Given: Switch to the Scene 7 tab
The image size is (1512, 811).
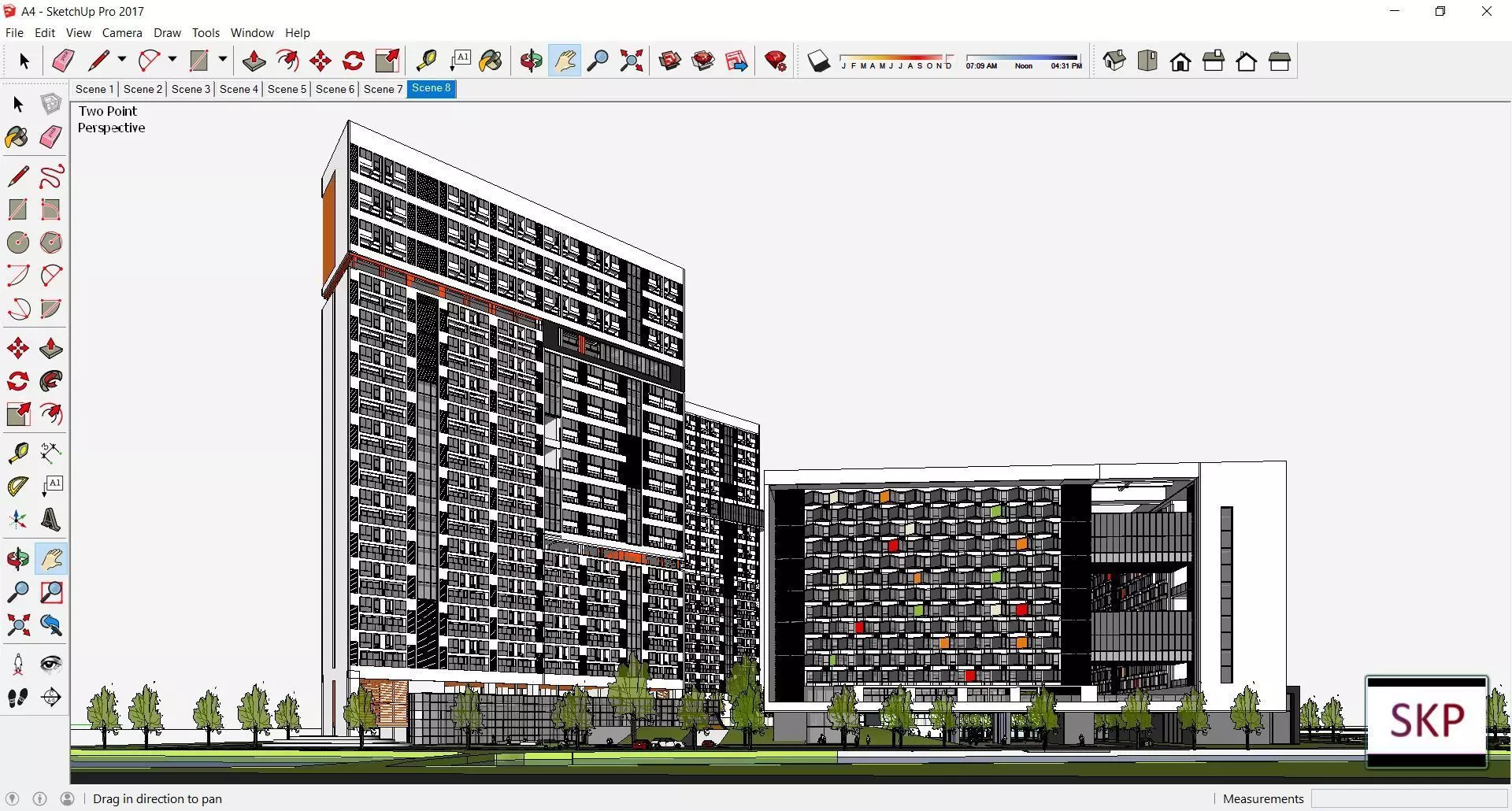Looking at the screenshot, I should pos(383,89).
